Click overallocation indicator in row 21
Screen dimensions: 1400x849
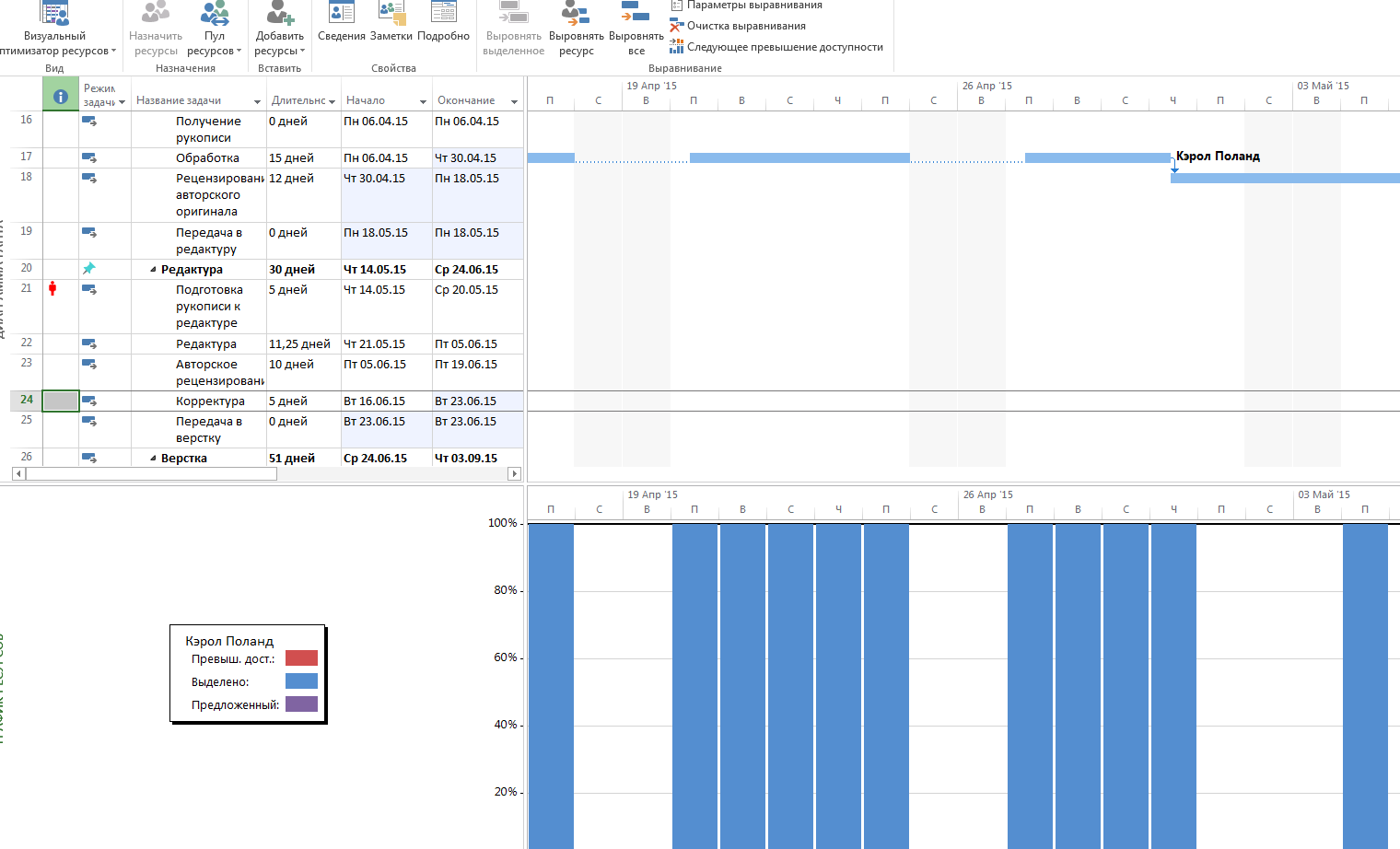click(x=52, y=289)
